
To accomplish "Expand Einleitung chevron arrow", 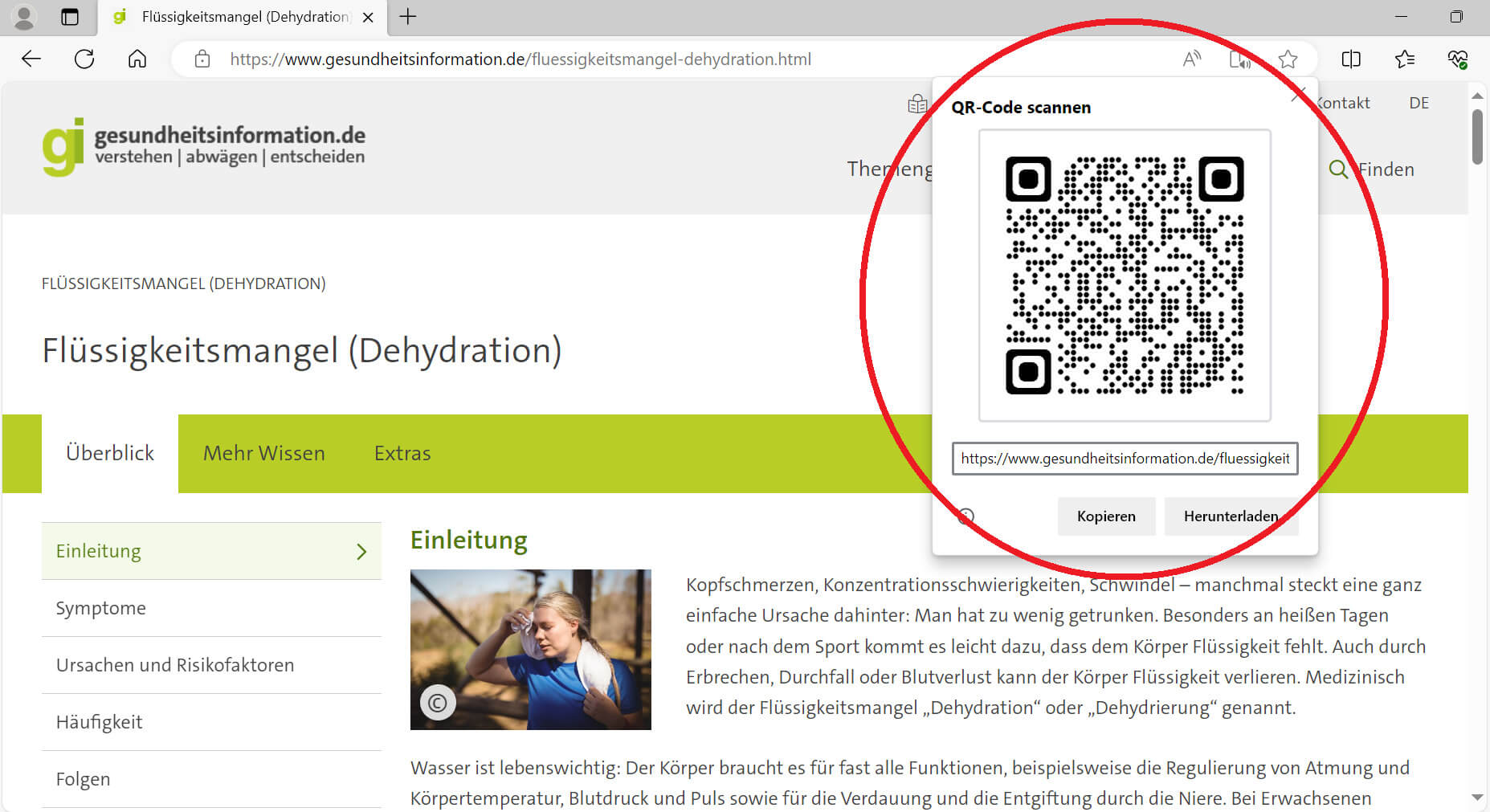I will tap(361, 552).
